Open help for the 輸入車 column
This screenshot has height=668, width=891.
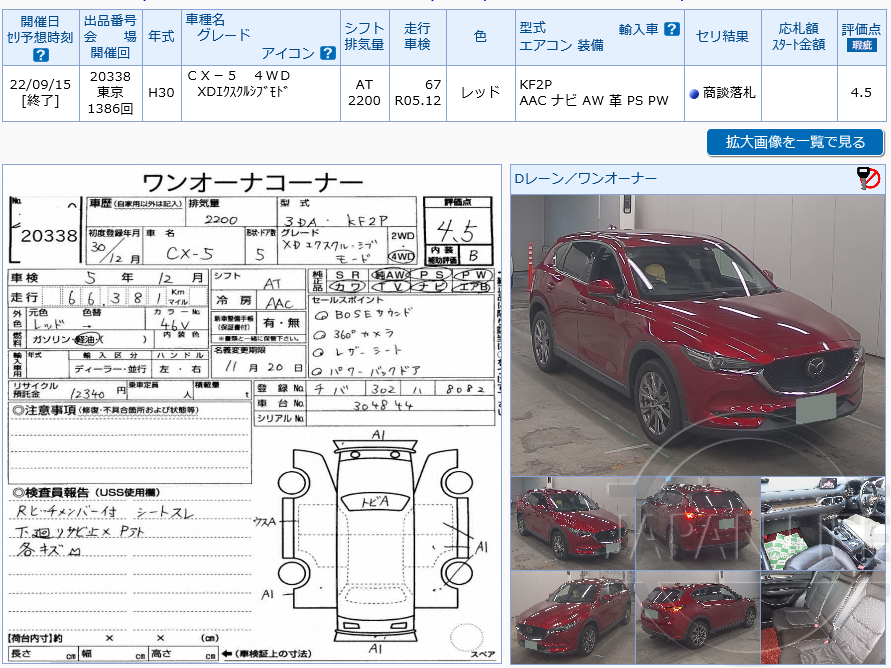pos(670,29)
